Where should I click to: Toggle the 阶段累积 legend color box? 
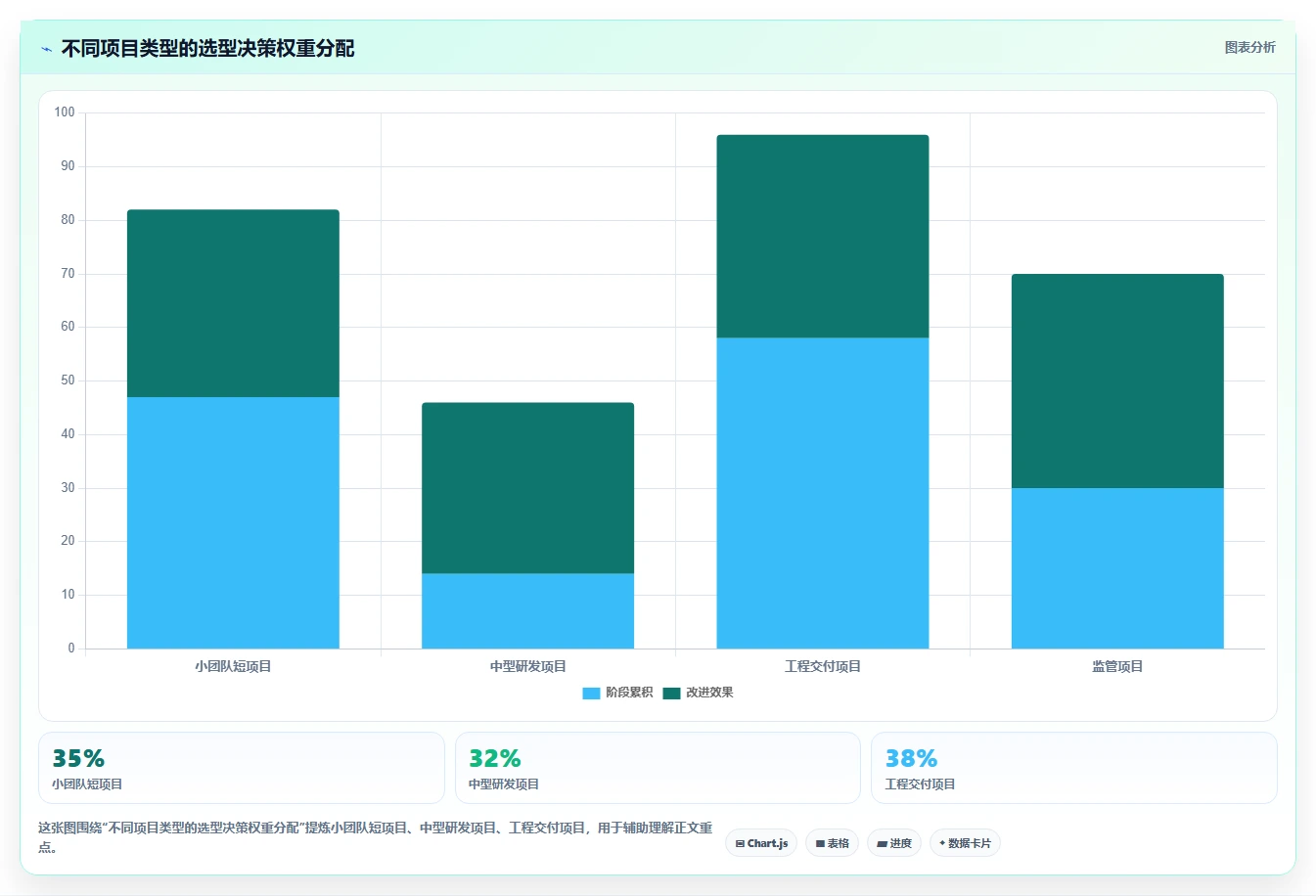coord(591,693)
